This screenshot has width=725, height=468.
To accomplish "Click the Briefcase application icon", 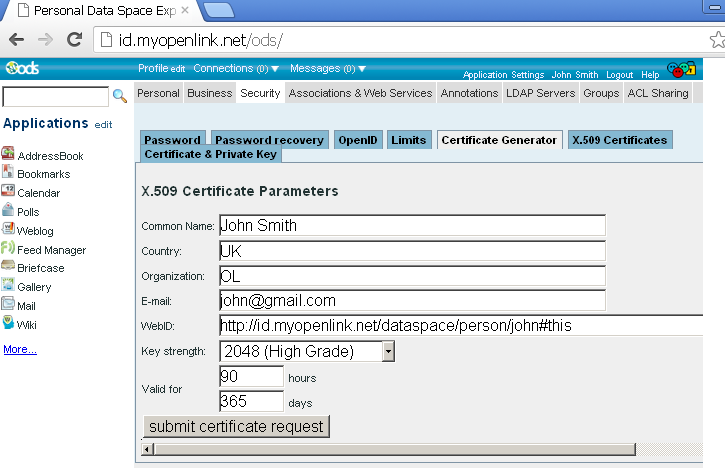I will coord(8,267).
